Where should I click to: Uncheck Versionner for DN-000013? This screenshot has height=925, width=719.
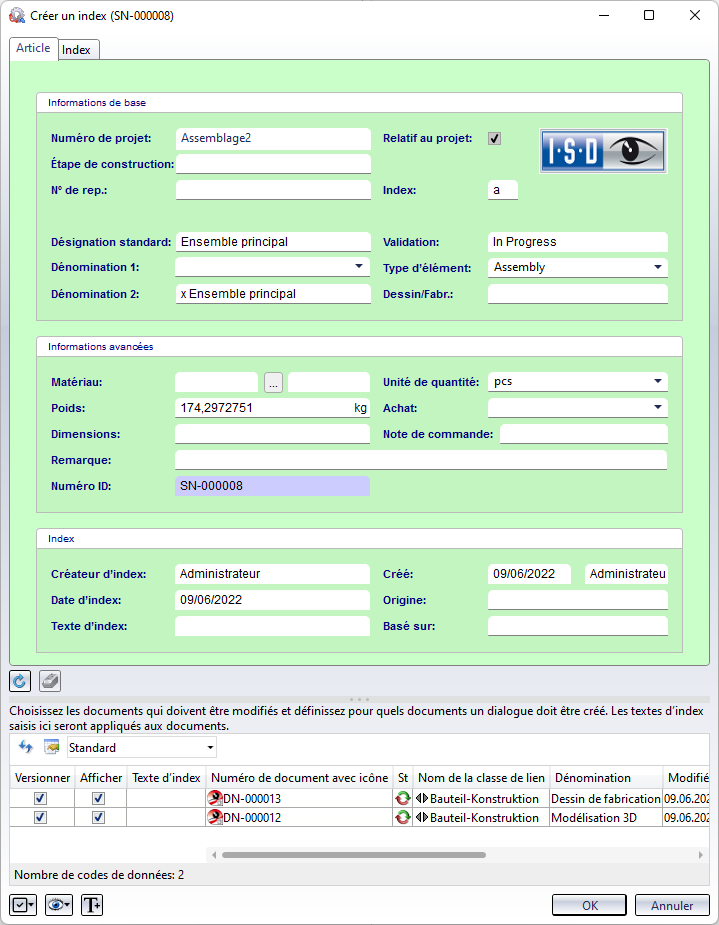coord(40,798)
